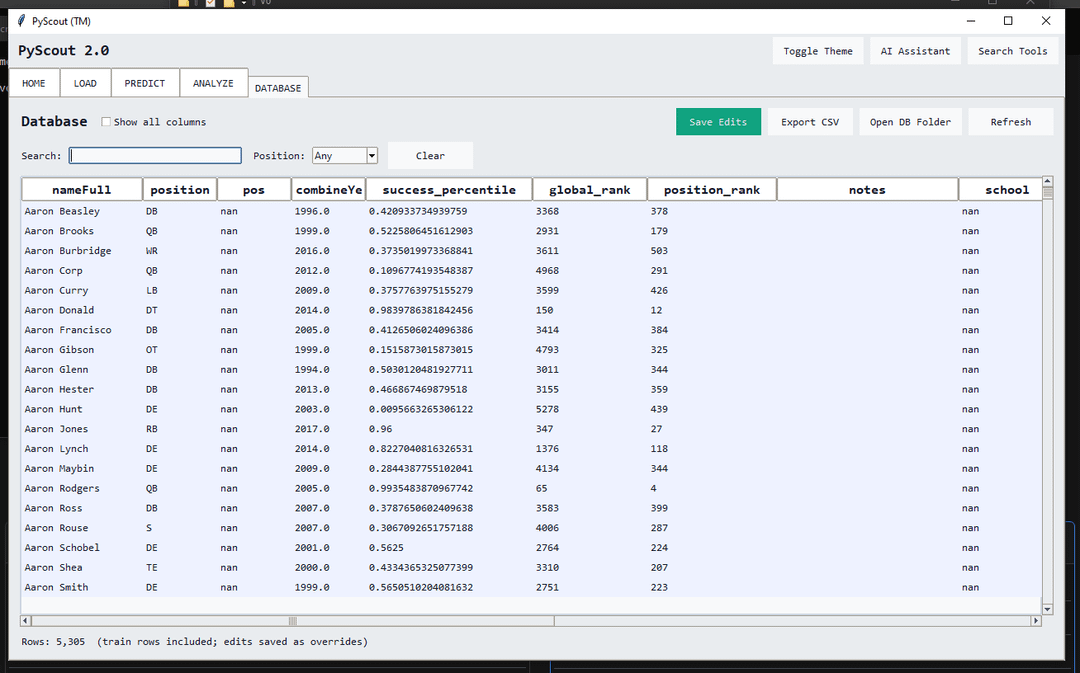Open Search Tools
Screen dimensions: 1080x673
tap(1012, 51)
